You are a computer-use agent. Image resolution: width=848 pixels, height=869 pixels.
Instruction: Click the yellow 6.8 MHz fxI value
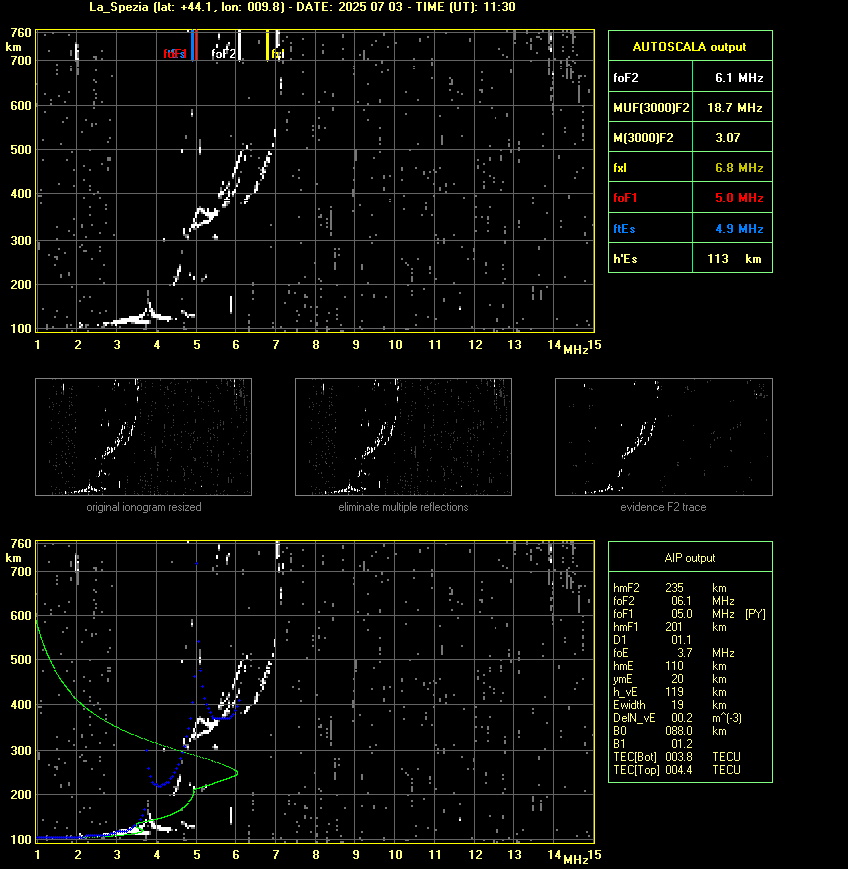[739, 167]
